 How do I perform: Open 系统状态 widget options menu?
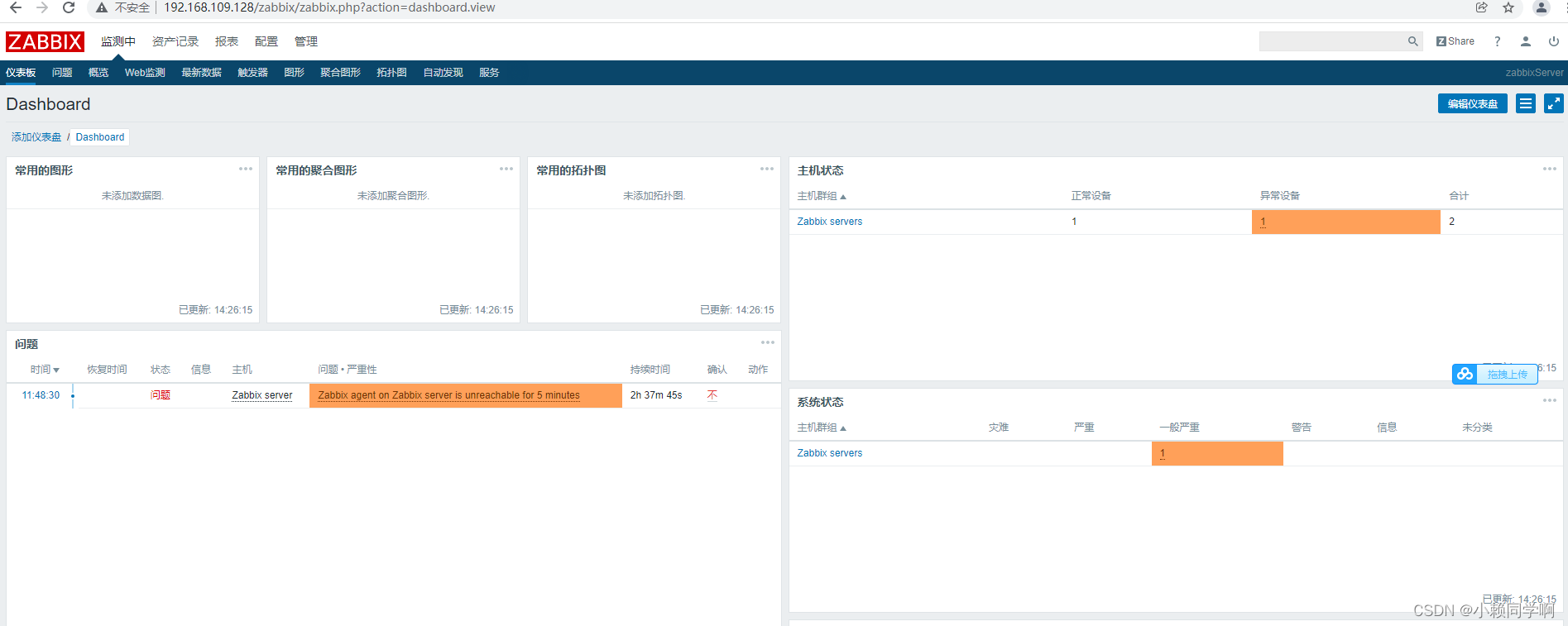click(1550, 400)
